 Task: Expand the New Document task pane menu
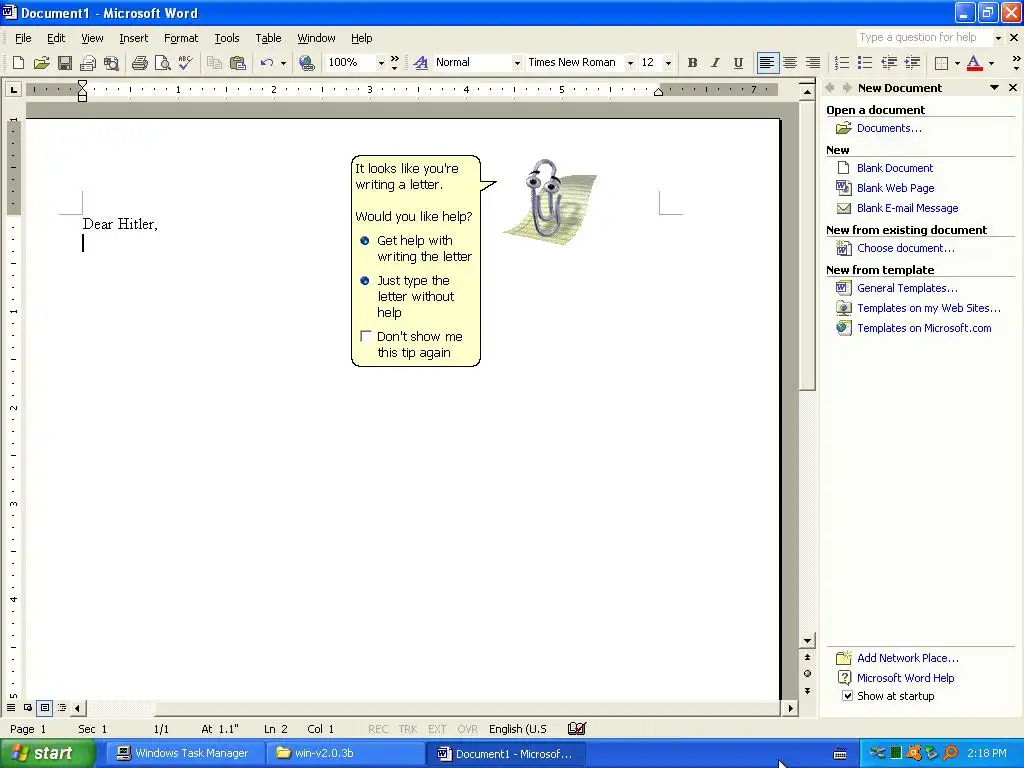pos(994,88)
